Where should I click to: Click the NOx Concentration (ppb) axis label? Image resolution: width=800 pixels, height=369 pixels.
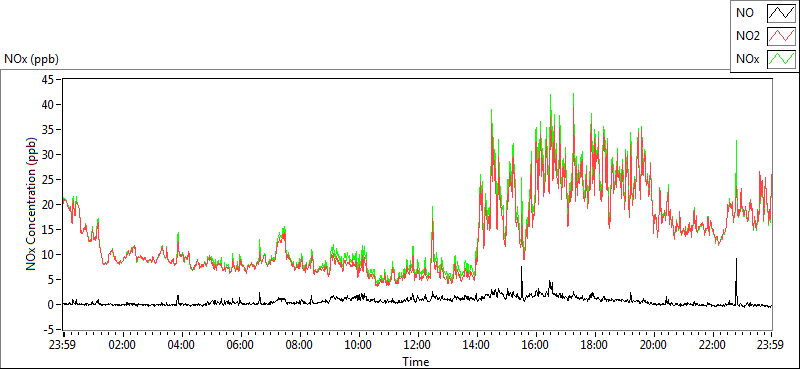(x=32, y=204)
